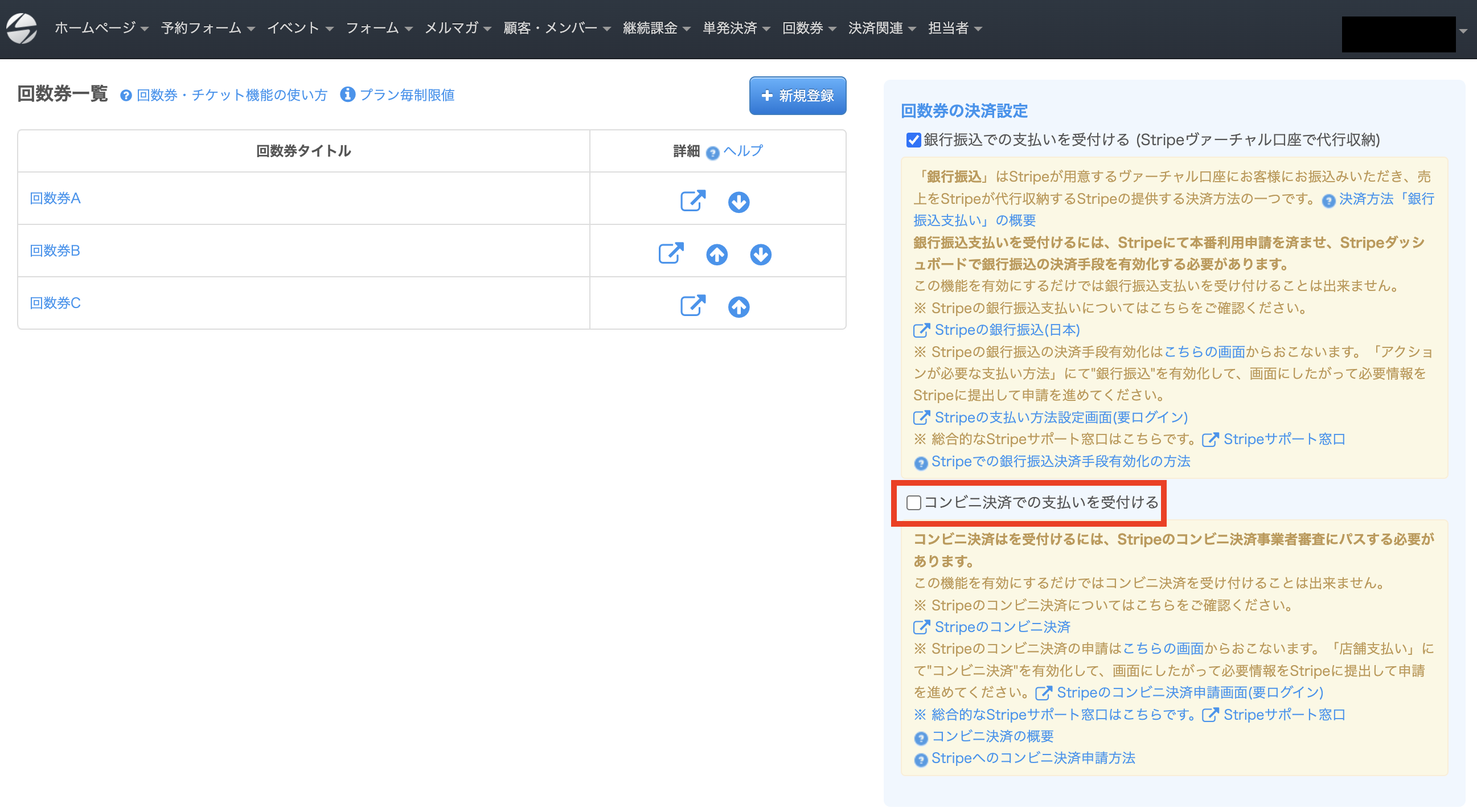Open プラン毎制限値 link
Viewport: 1477px width, 812px height.
click(x=407, y=95)
